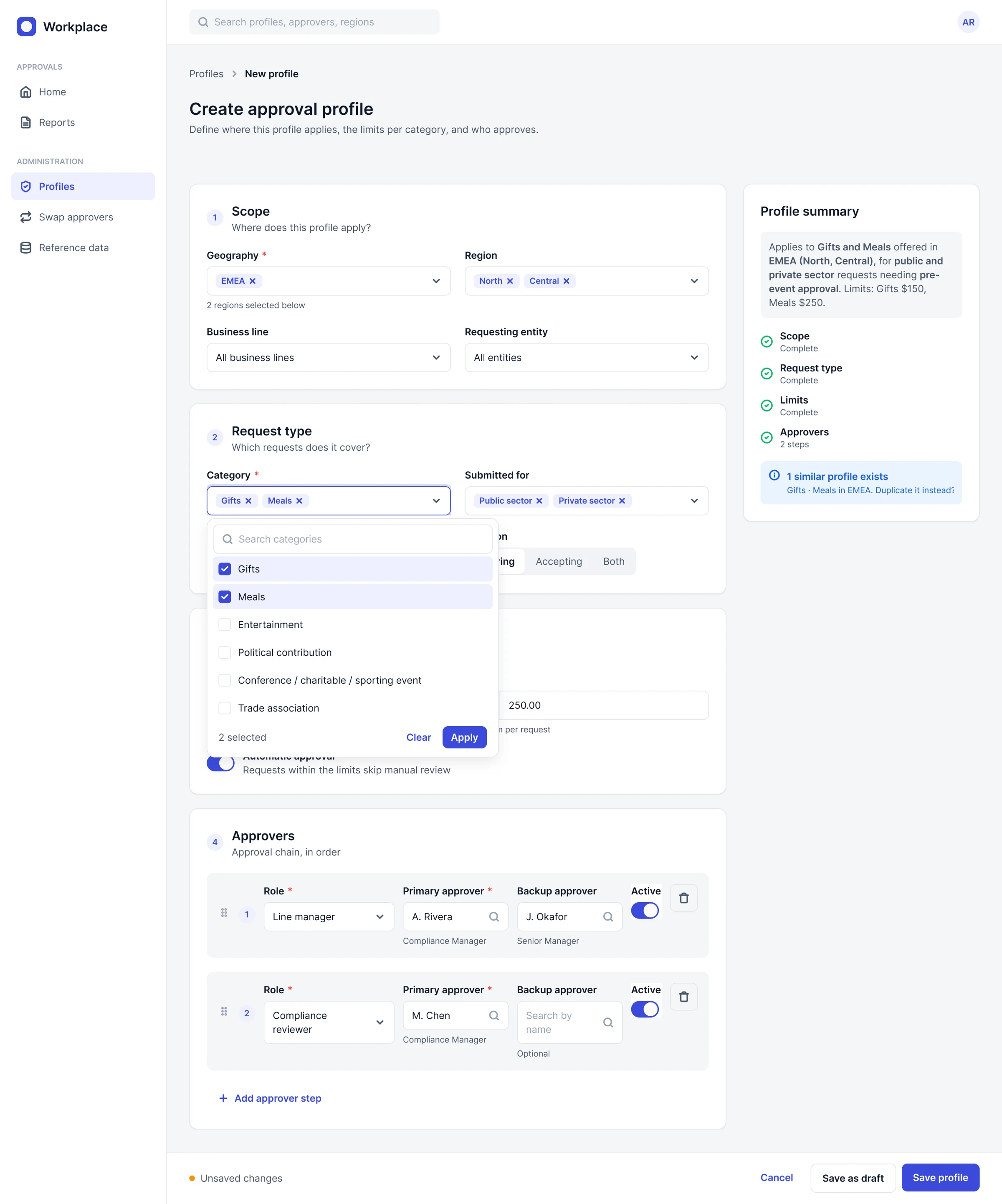Remove the EMEA geography chip
This screenshot has width=1002, height=1204.
[x=252, y=281]
